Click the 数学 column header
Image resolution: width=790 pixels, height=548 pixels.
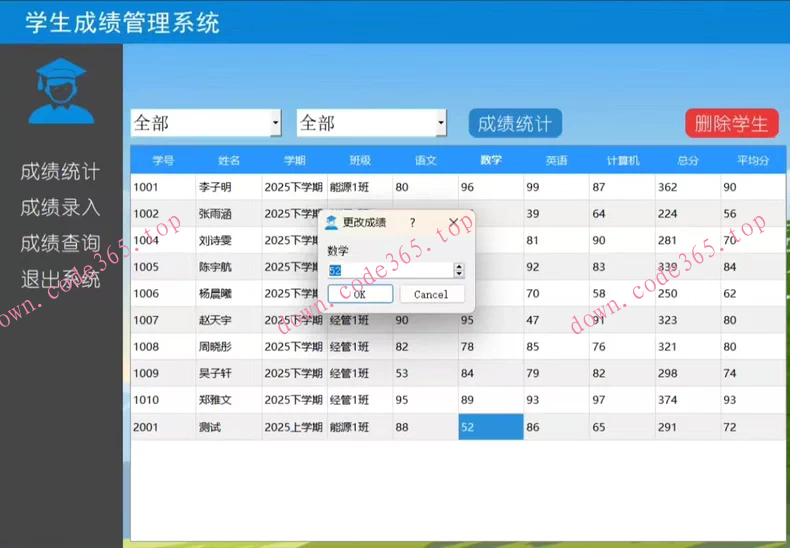click(x=491, y=161)
